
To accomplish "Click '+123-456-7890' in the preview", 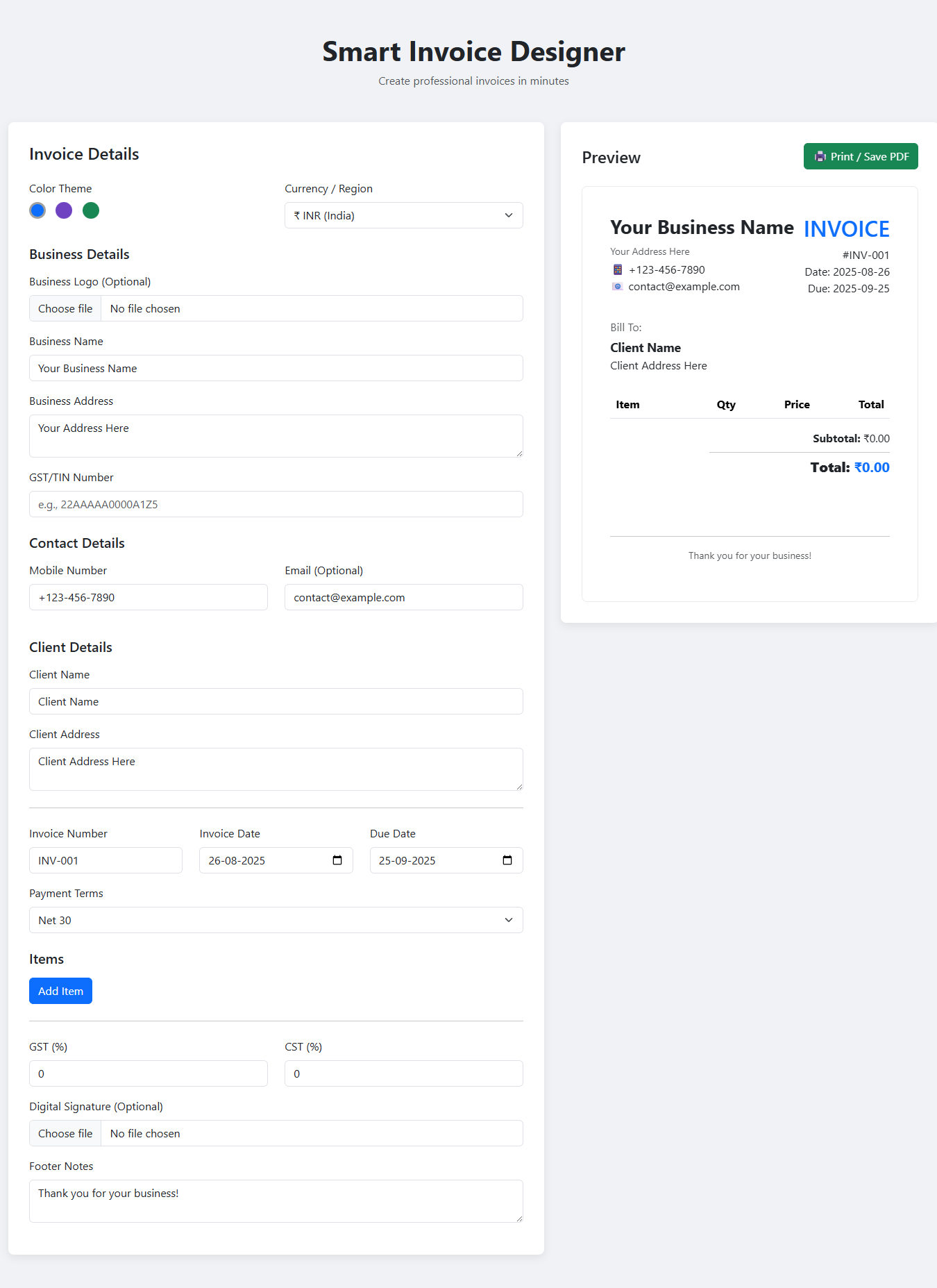I will pyautogui.click(x=666, y=269).
